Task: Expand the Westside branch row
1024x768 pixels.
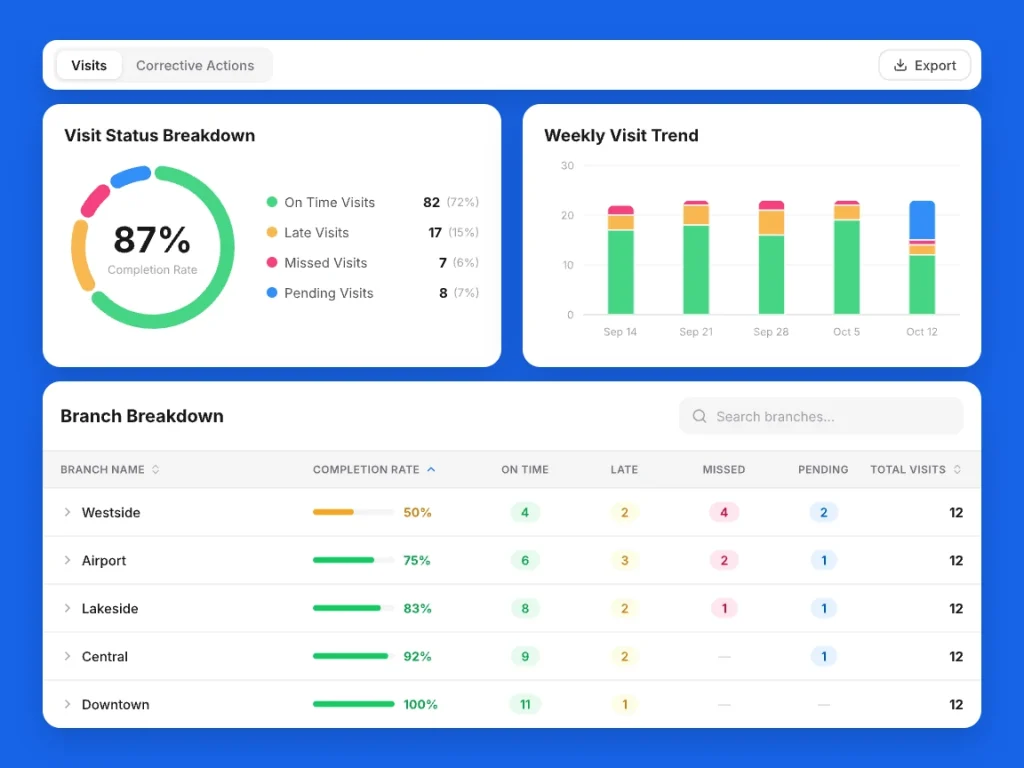Action: 67,513
